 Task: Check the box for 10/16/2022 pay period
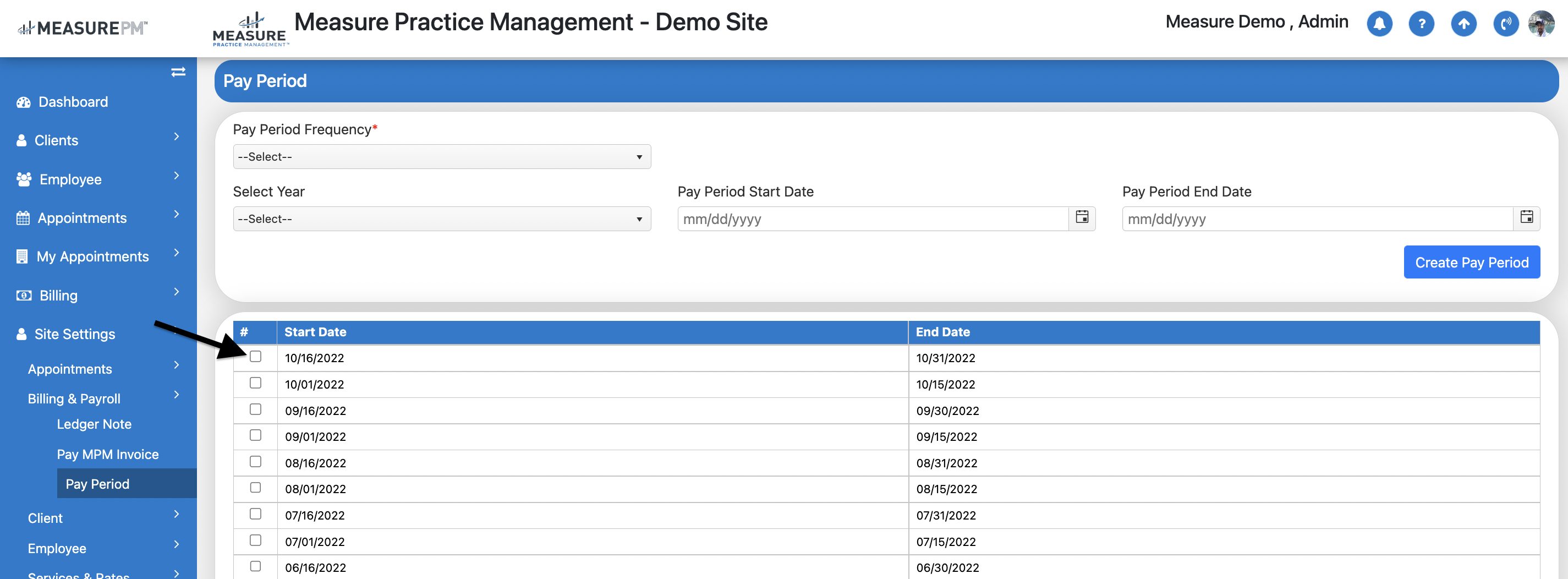click(256, 356)
